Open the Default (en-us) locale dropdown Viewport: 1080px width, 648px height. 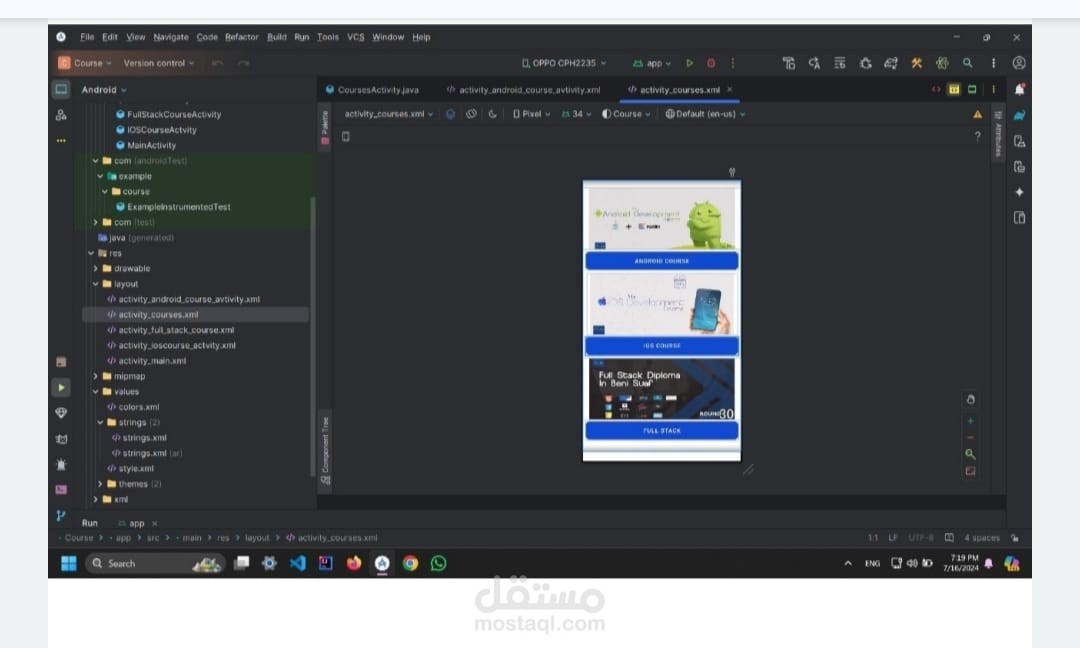(x=705, y=114)
